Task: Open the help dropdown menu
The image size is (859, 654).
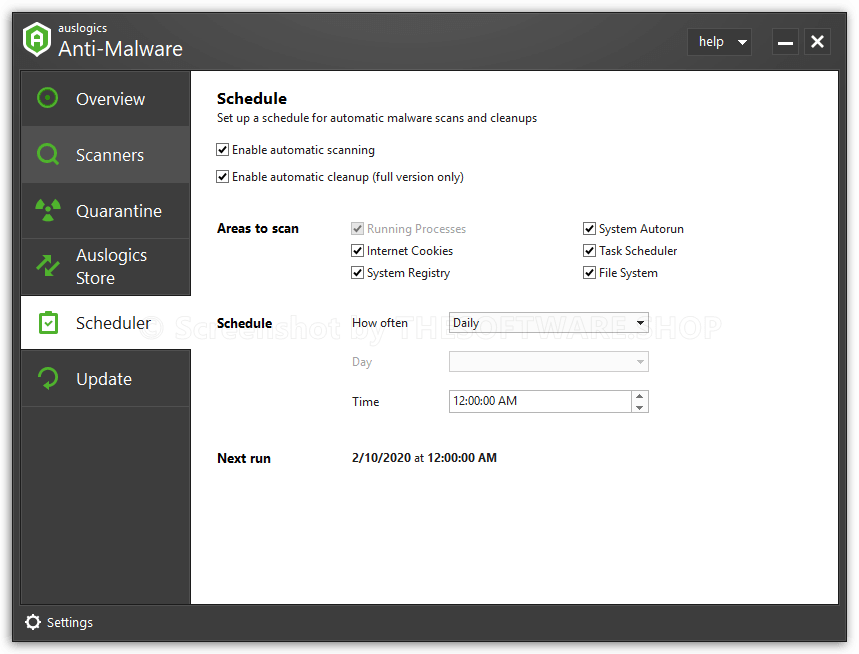Action: tap(719, 42)
